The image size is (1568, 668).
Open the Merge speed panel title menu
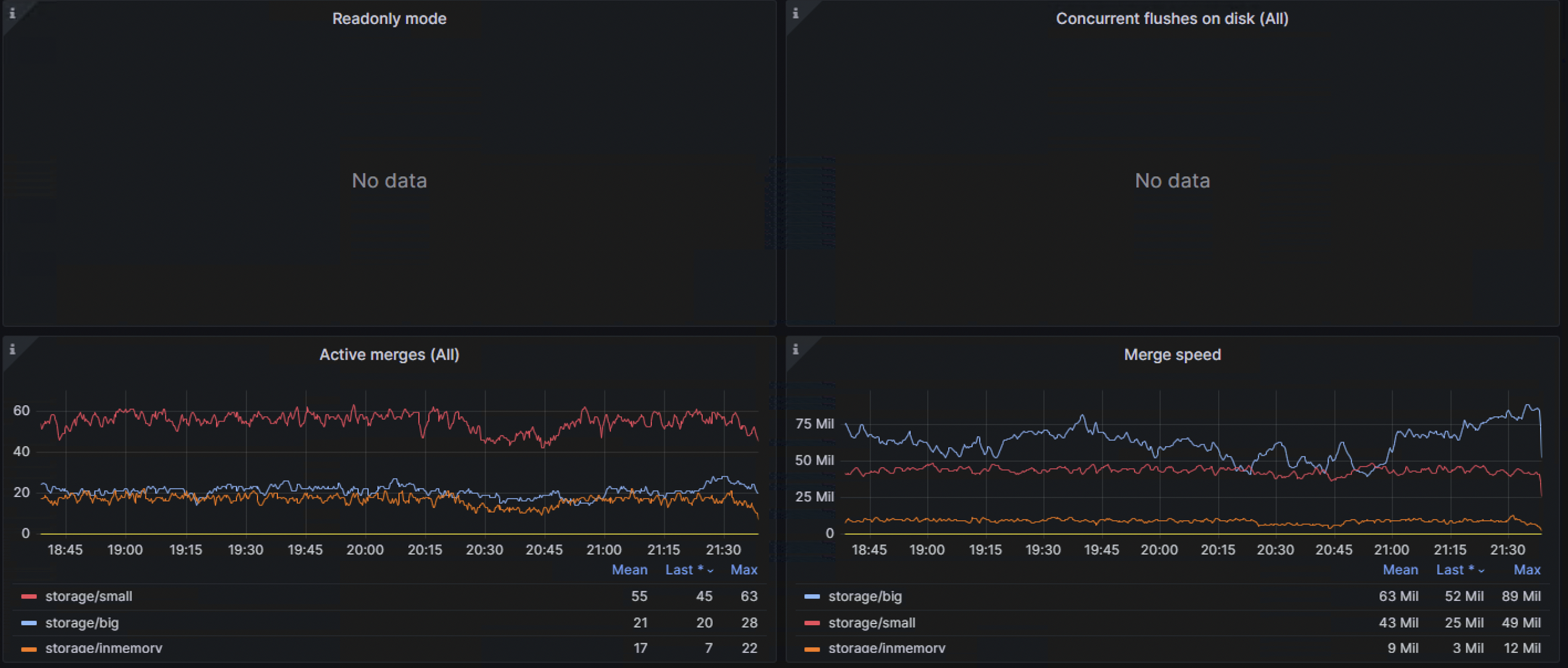(1172, 354)
